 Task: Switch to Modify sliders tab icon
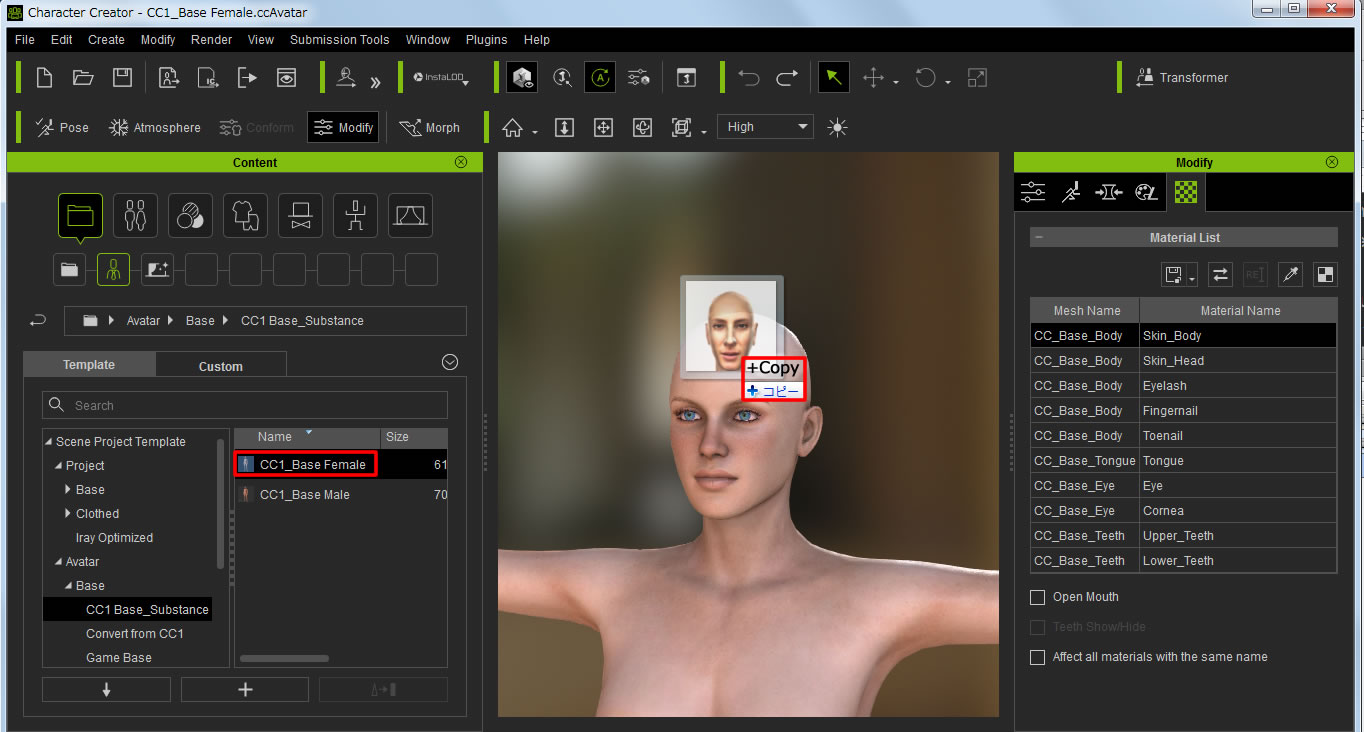(1033, 192)
